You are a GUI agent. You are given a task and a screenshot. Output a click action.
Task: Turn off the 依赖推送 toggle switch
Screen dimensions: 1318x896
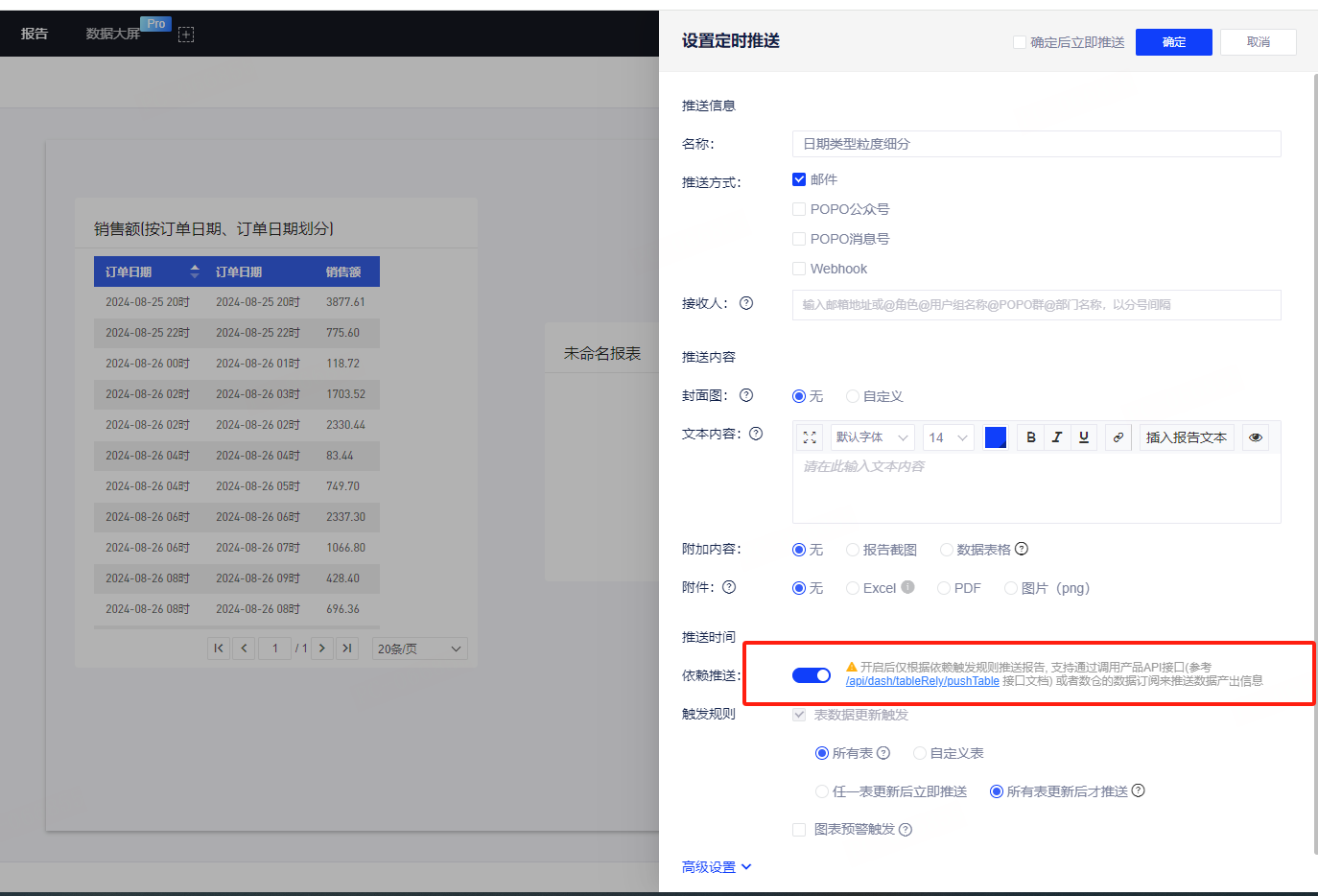point(812,675)
